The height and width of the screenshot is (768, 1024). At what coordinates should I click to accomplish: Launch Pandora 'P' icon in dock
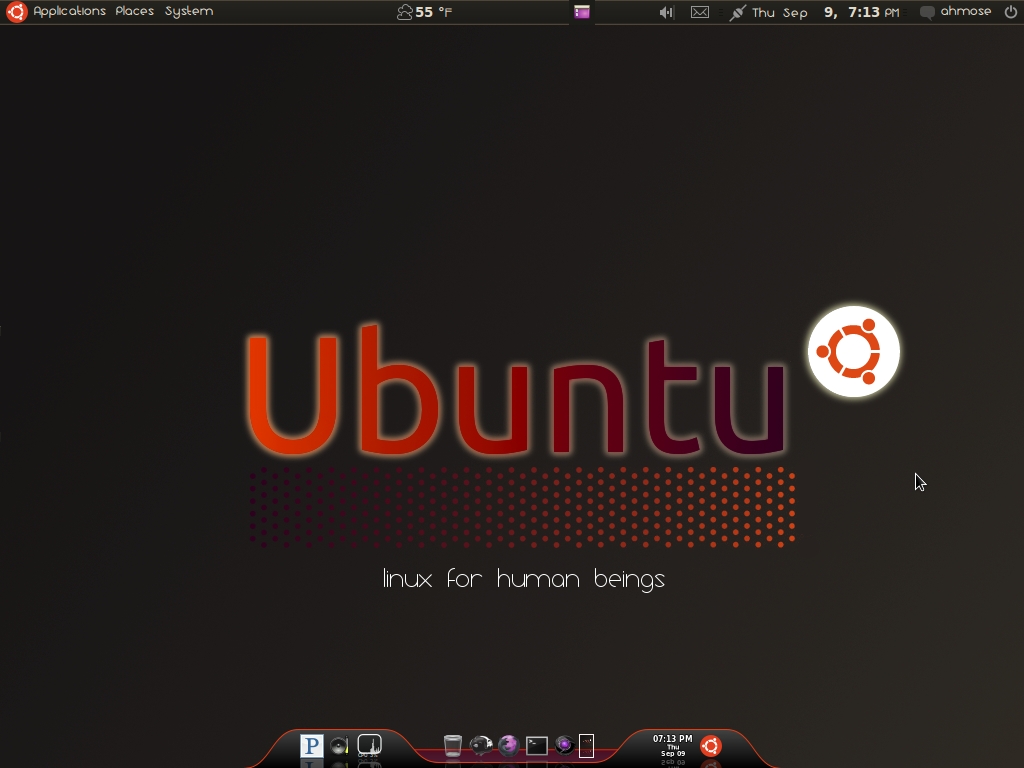(x=312, y=745)
